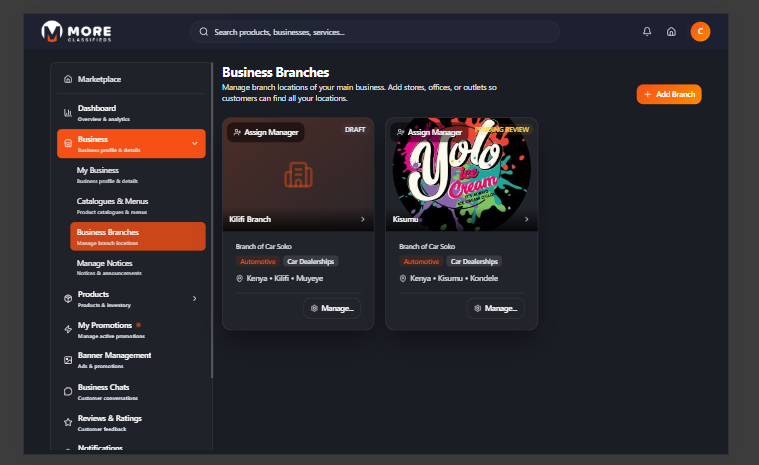Assign Manager to Kilifi Branch
This screenshot has height=465, width=759.
click(x=265, y=132)
